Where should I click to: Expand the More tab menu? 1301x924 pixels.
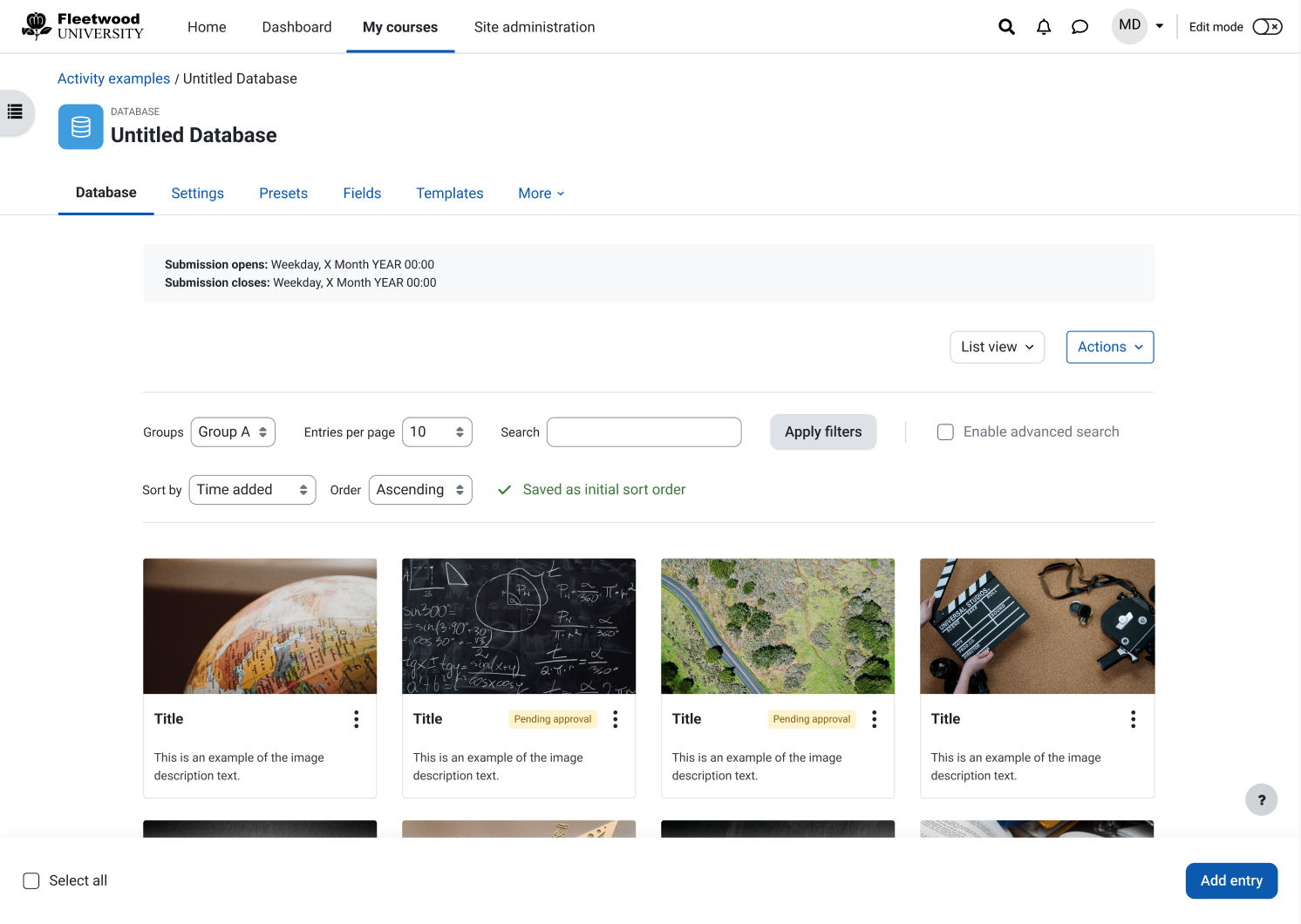point(542,194)
